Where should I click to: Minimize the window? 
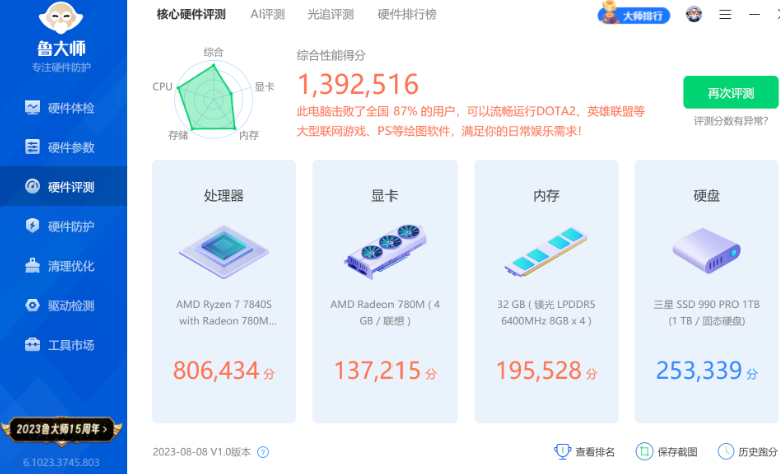coord(754,14)
